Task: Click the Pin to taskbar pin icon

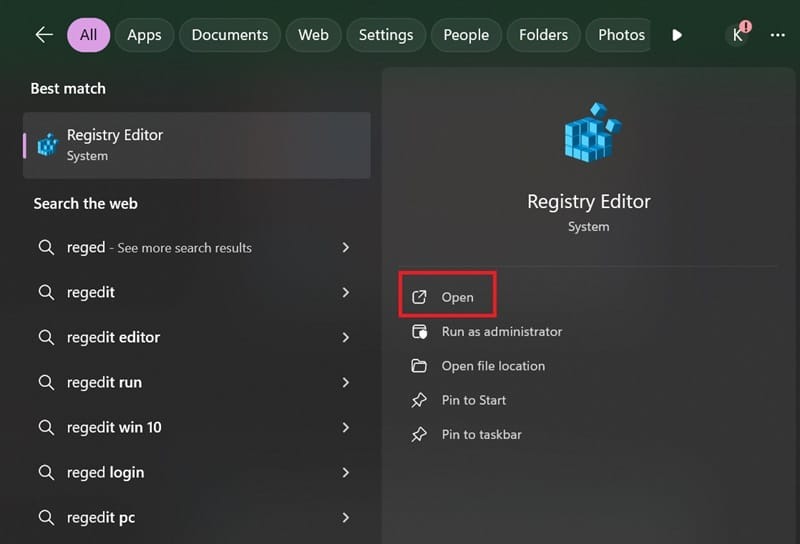Action: pyautogui.click(x=419, y=434)
